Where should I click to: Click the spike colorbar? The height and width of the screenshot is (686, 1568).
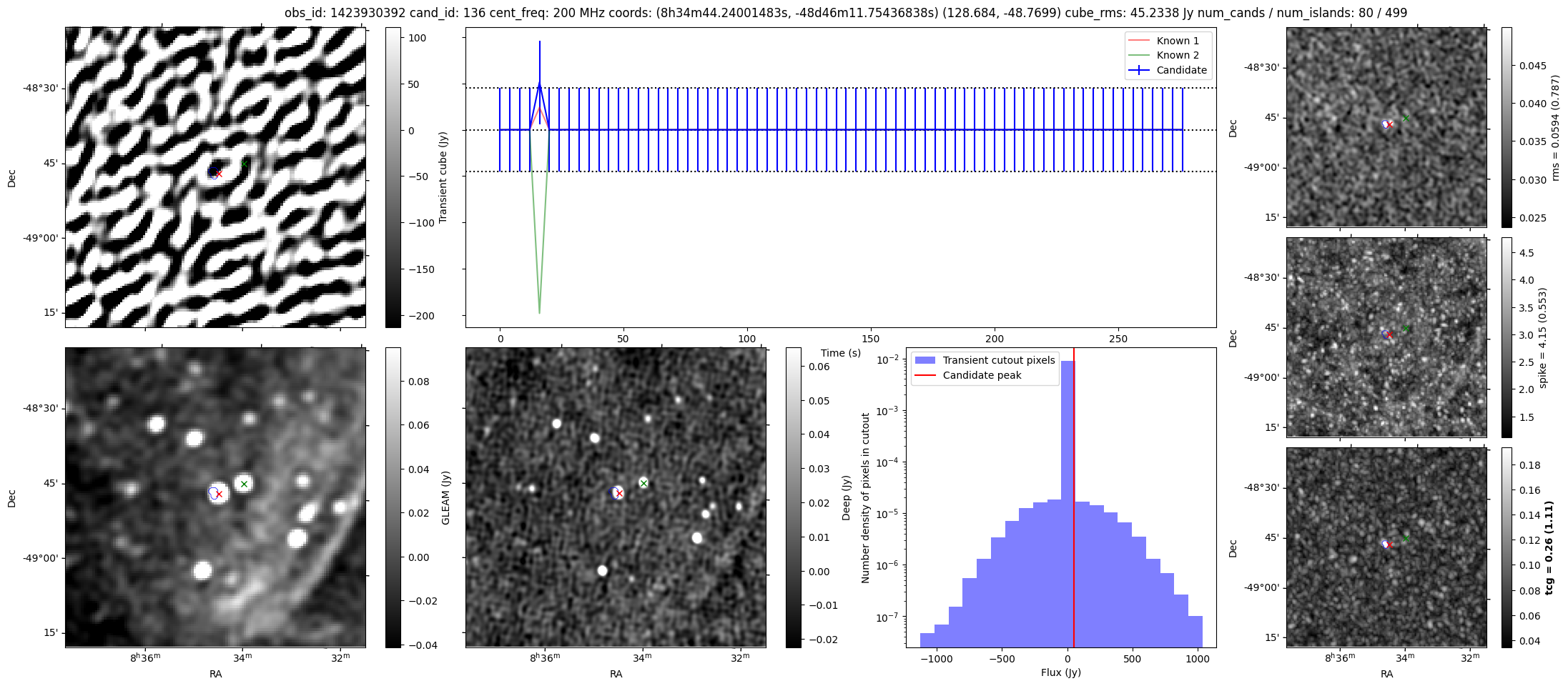(x=1507, y=337)
